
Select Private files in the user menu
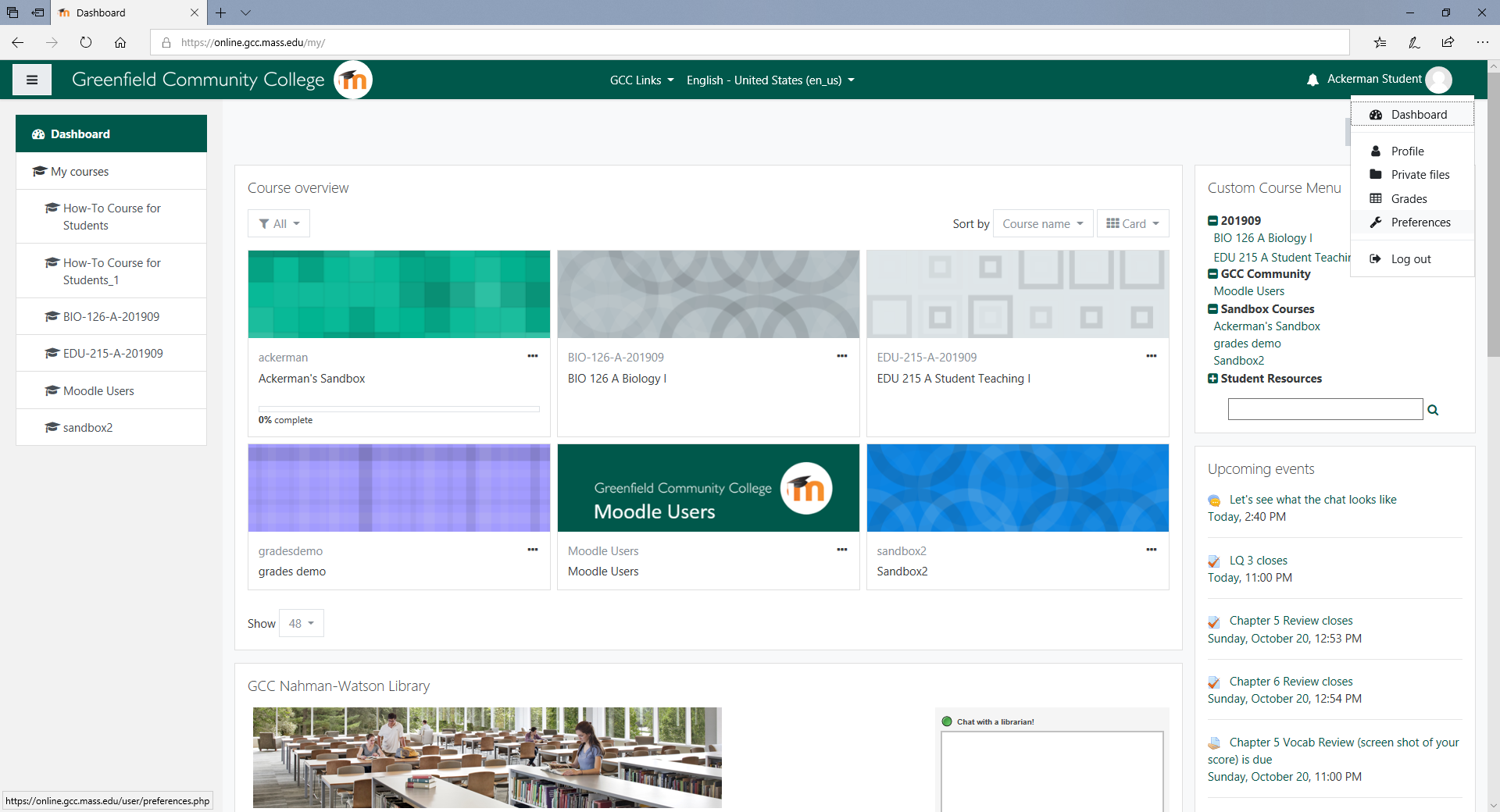(1412, 175)
